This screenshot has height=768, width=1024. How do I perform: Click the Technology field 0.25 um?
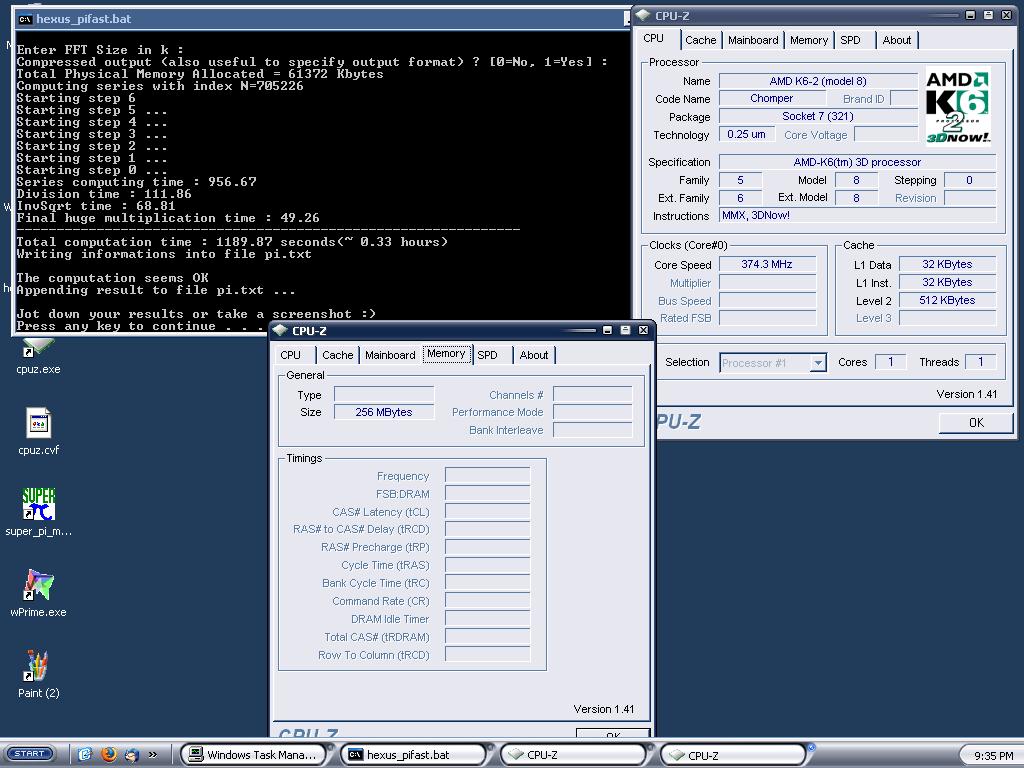746,134
